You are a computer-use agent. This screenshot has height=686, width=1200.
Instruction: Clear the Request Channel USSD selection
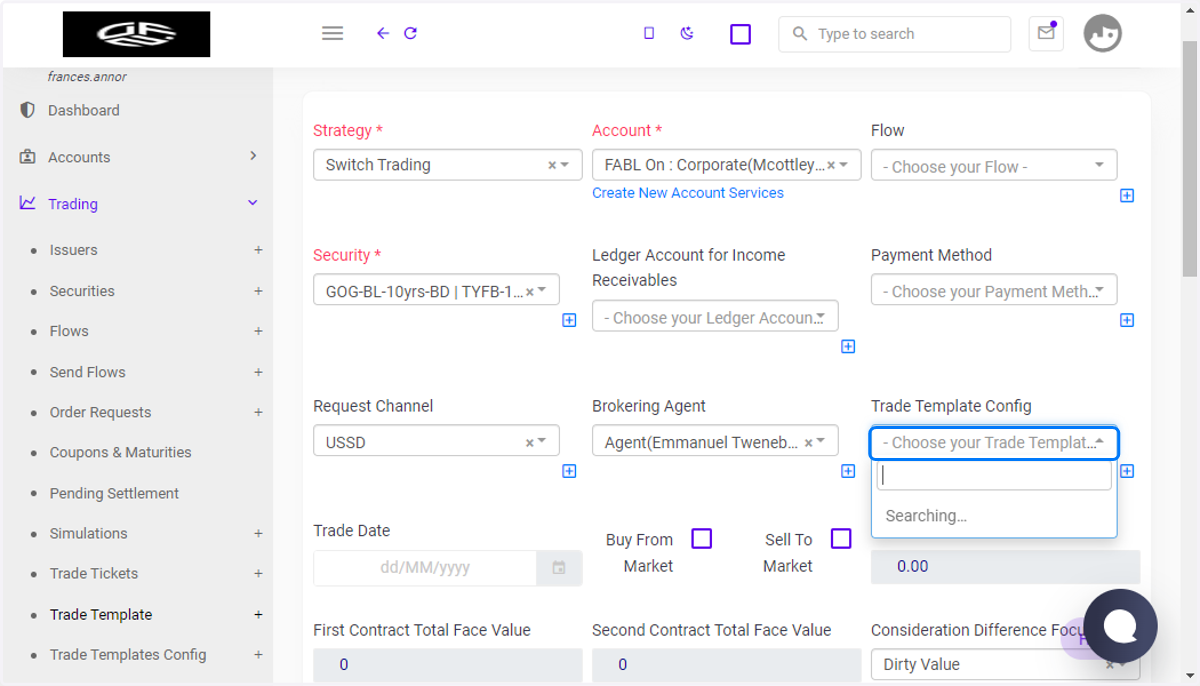point(529,443)
